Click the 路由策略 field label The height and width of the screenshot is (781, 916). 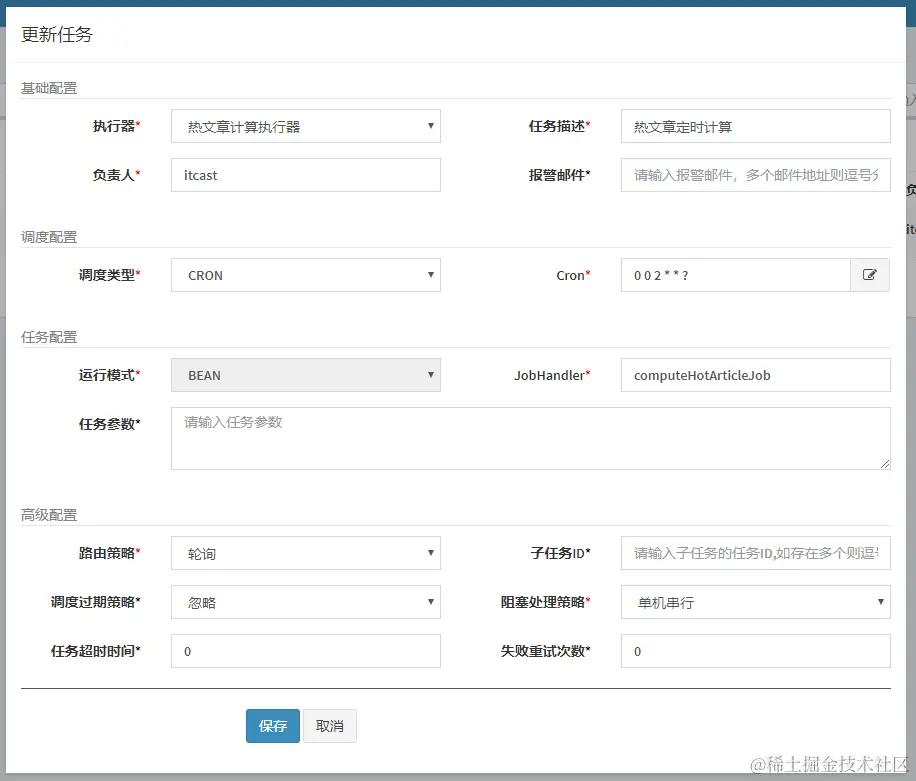(x=110, y=553)
